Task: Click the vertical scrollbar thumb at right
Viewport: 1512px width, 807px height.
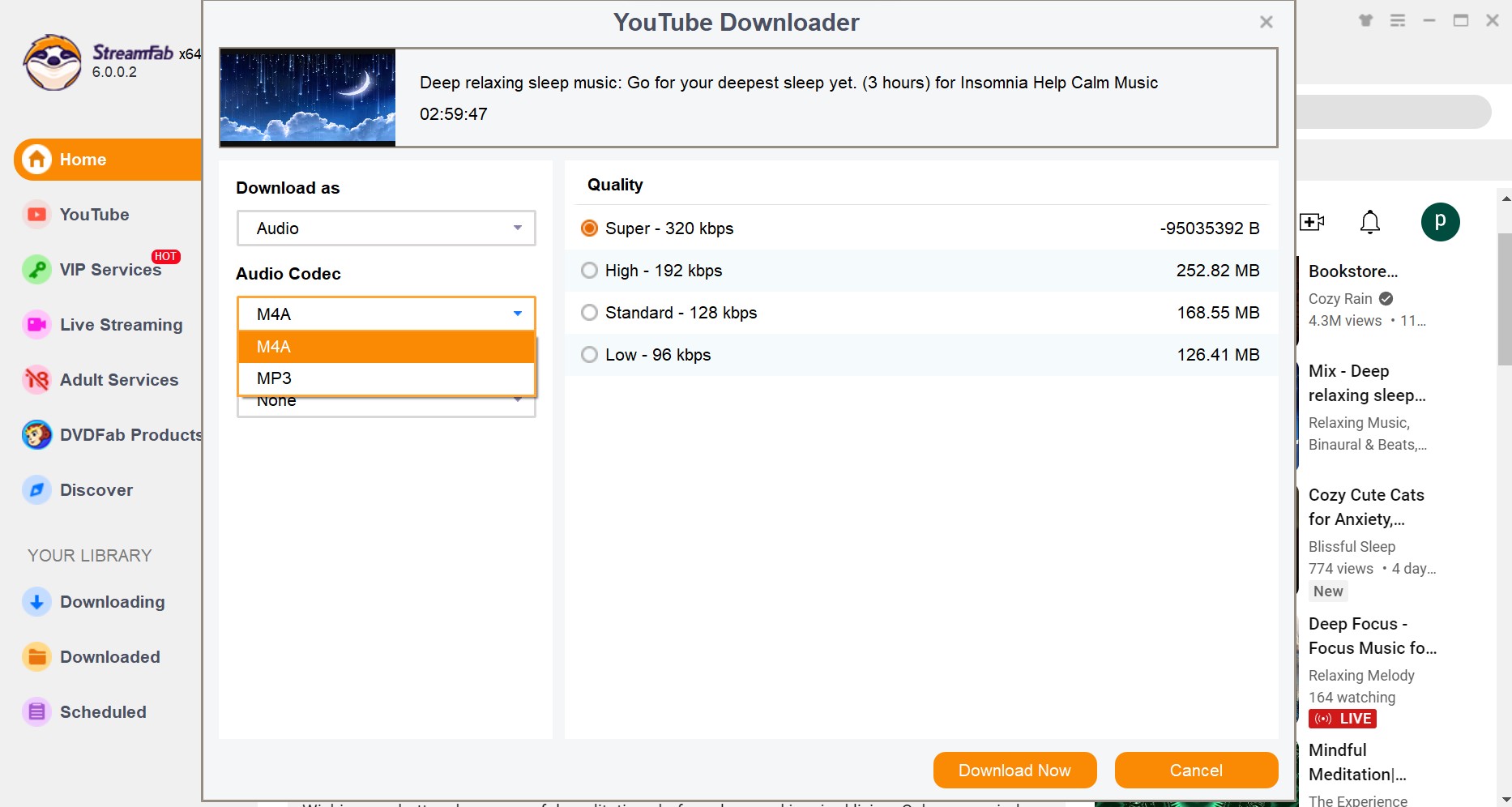Action: (1505, 300)
